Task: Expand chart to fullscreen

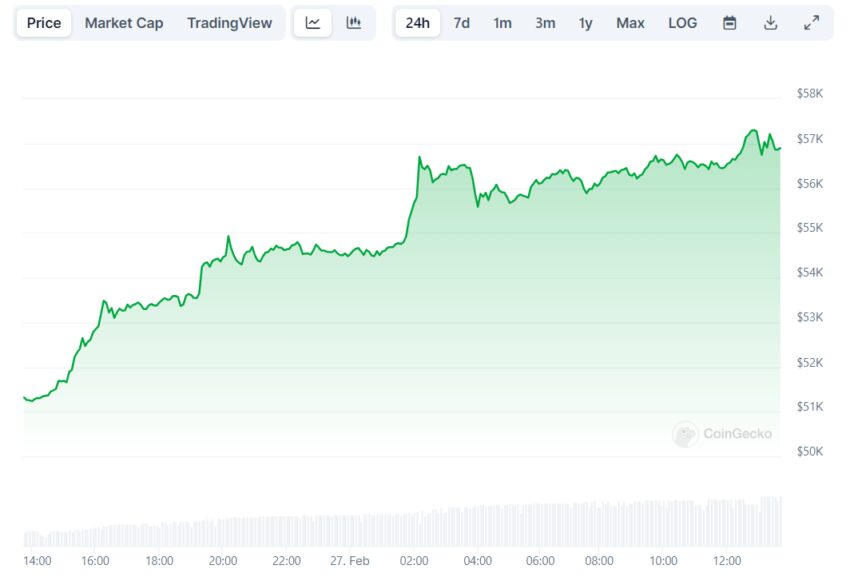Action: [812, 23]
